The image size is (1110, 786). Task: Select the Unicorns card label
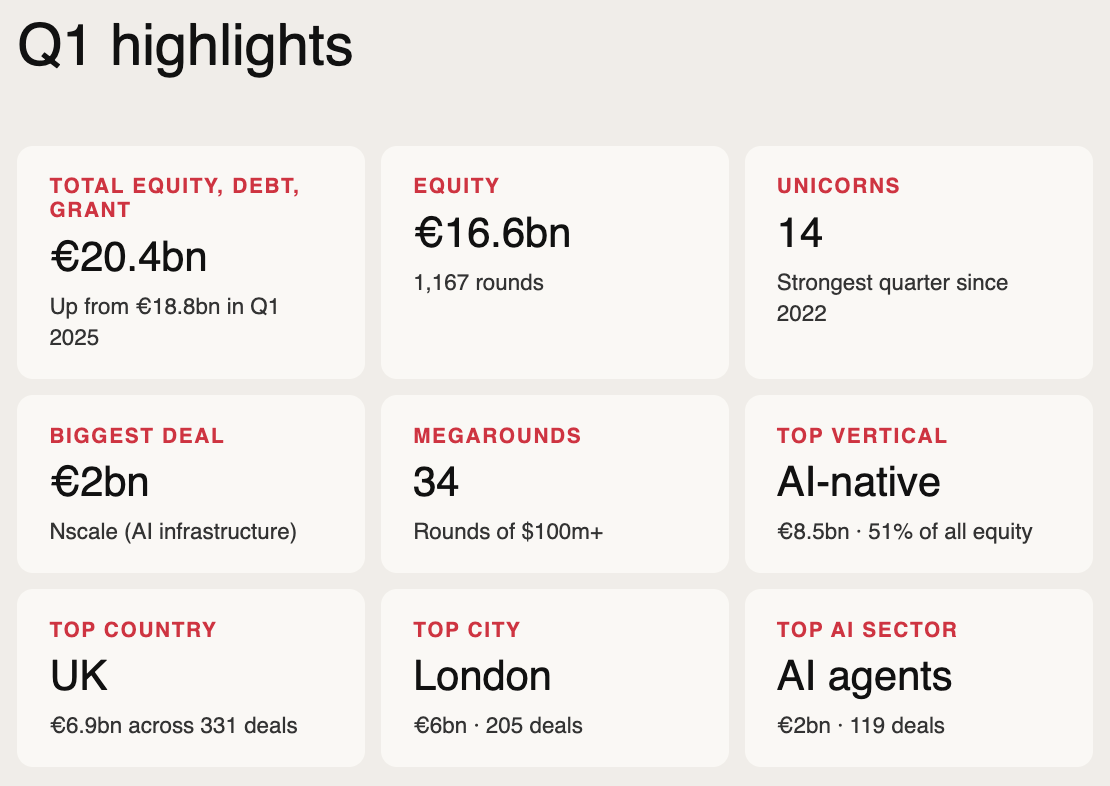tap(838, 185)
